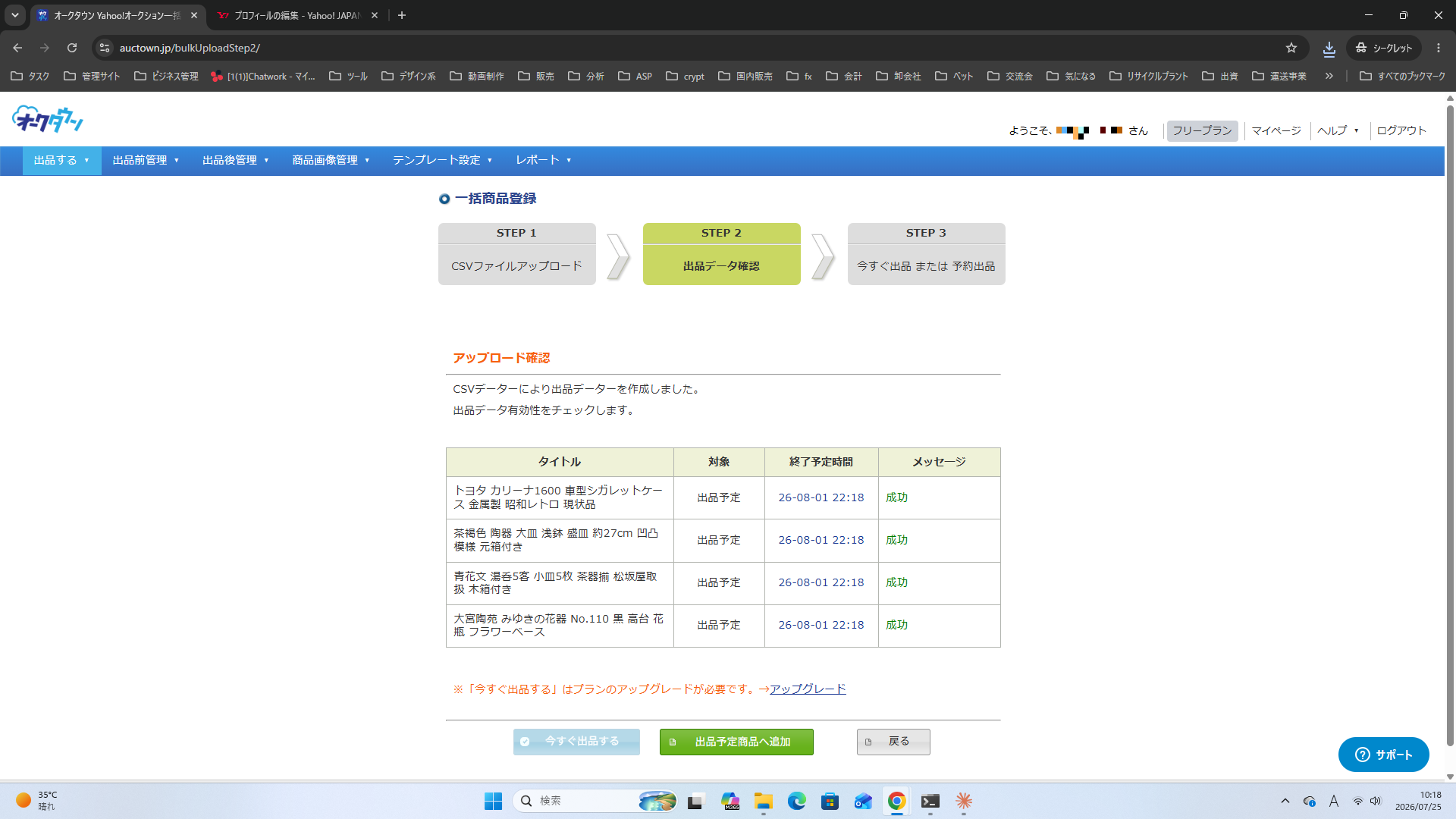1456x819 pixels.
Task: Open the サポート help bubble
Action: [x=1383, y=755]
